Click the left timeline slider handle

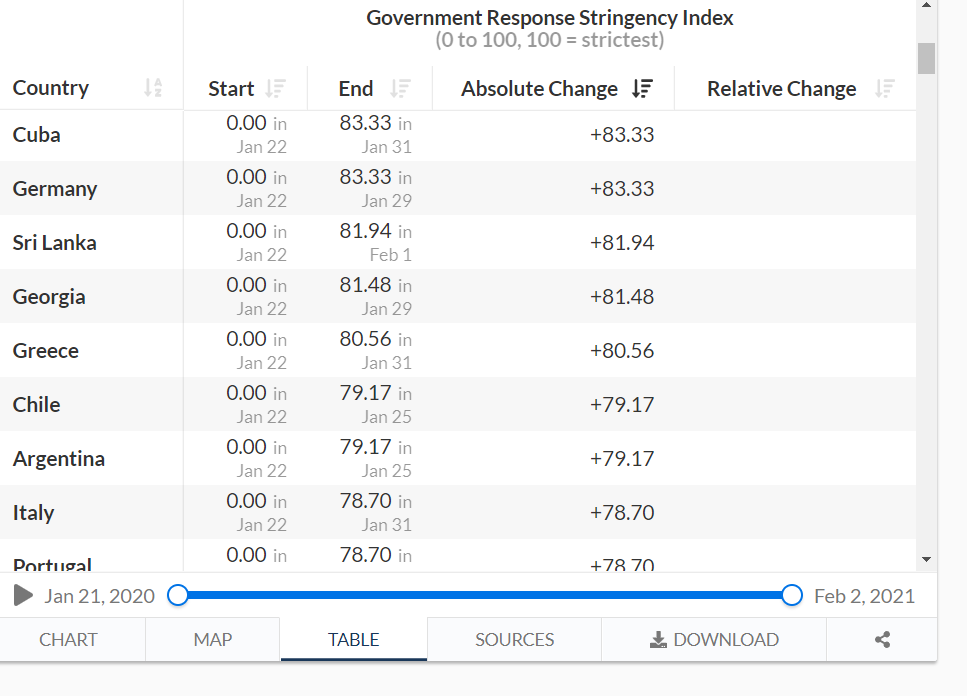click(178, 596)
